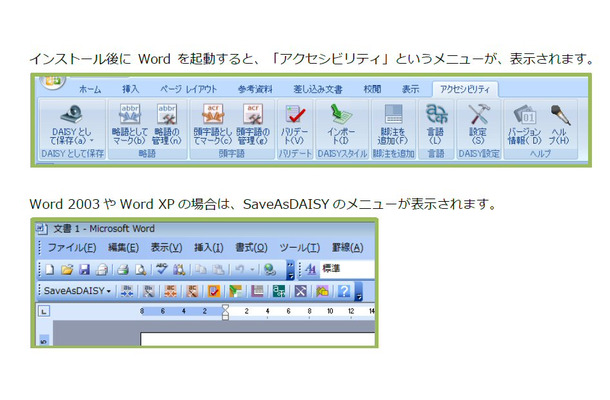
Task: Click the Print Preview icon in Word 2003
Action: pyautogui.click(x=140, y=269)
